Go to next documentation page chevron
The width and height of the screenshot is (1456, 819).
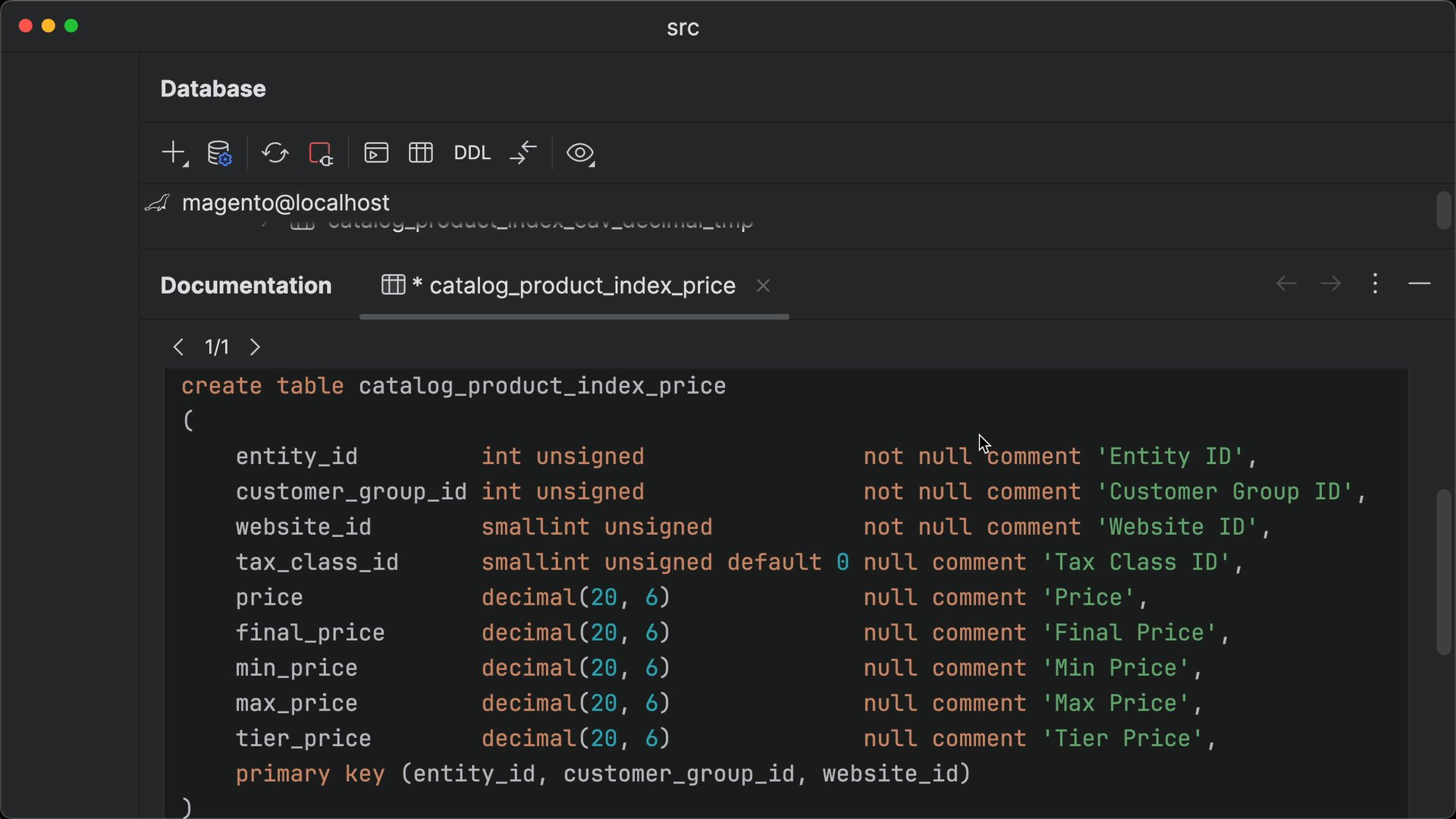click(255, 347)
